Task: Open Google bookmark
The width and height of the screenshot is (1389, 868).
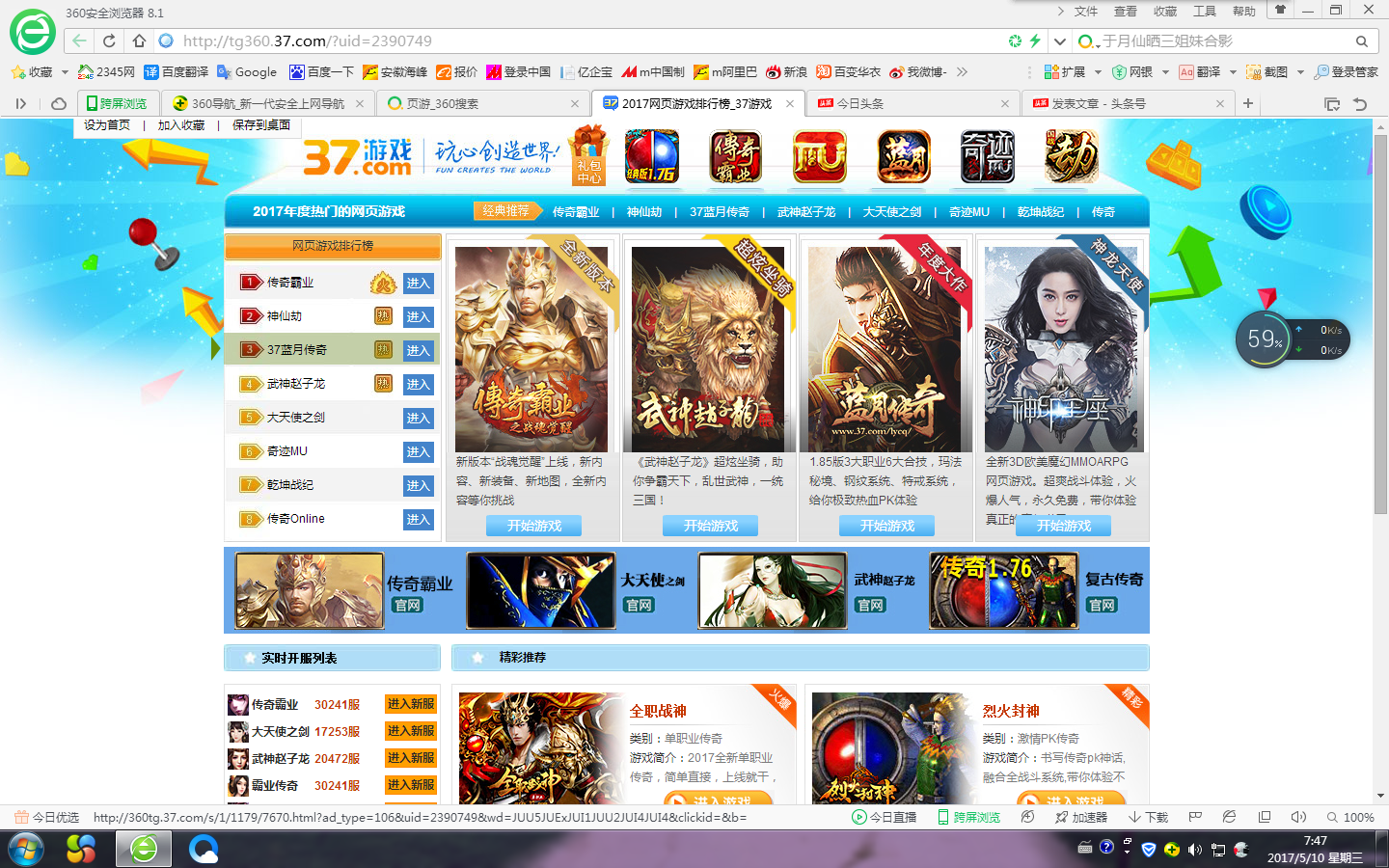Action: click(x=247, y=72)
